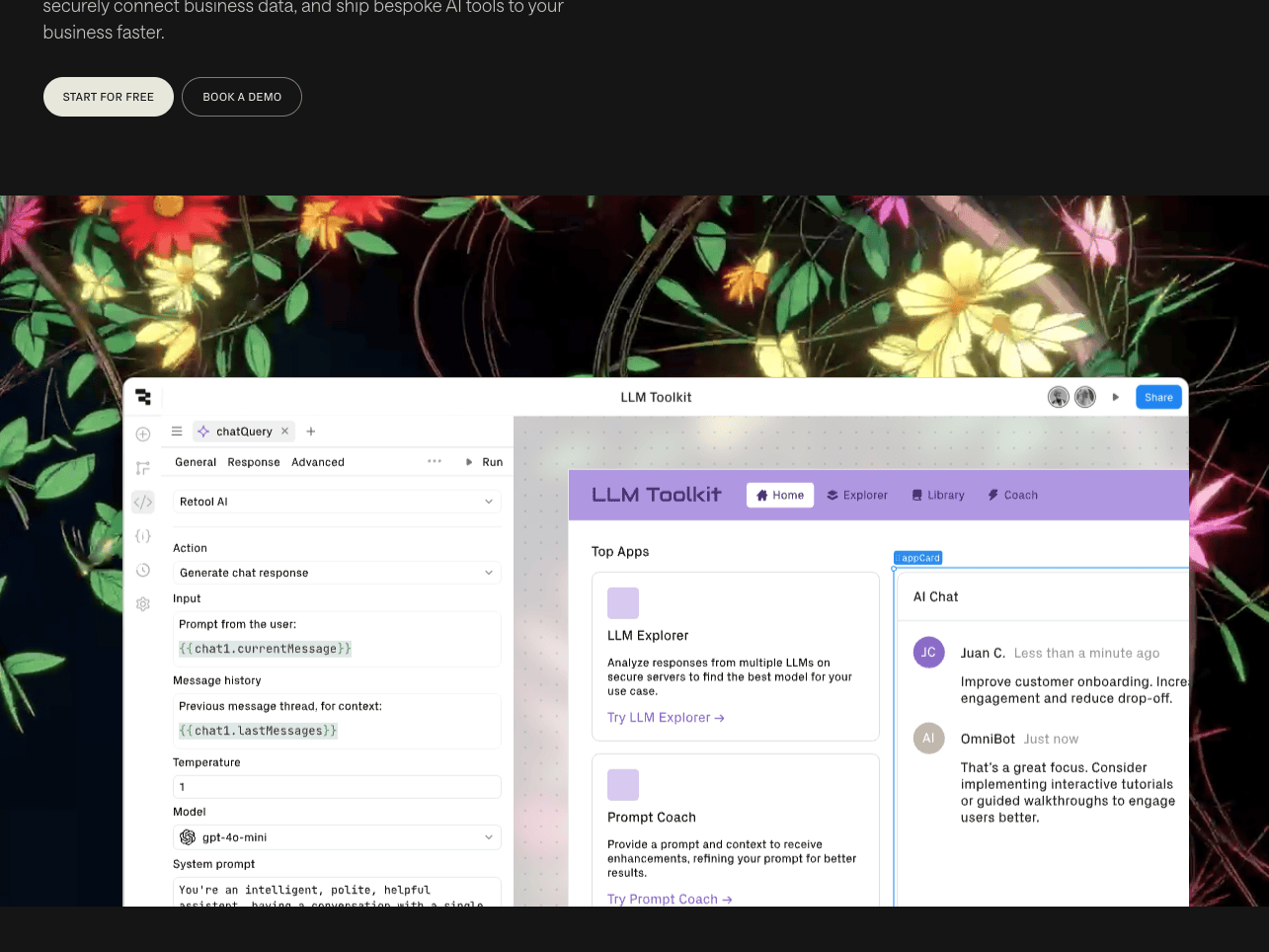This screenshot has height=952, width=1269.
Task: Select the chatQuery tab
Action: 244,432
